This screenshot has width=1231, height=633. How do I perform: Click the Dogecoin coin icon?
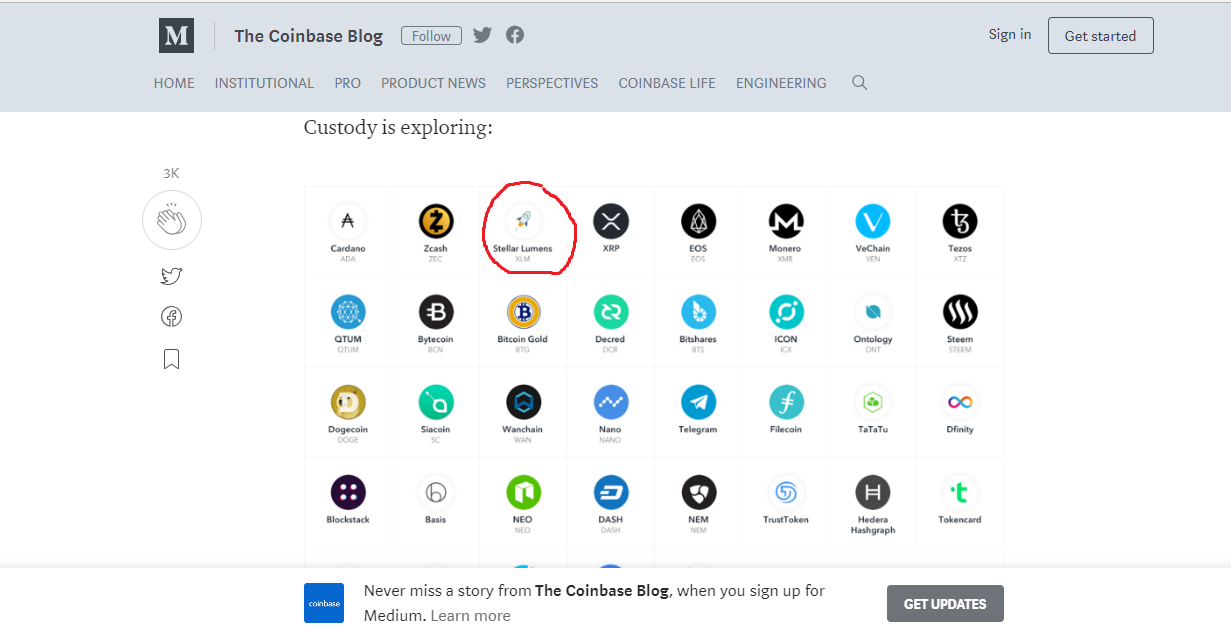tap(348, 402)
